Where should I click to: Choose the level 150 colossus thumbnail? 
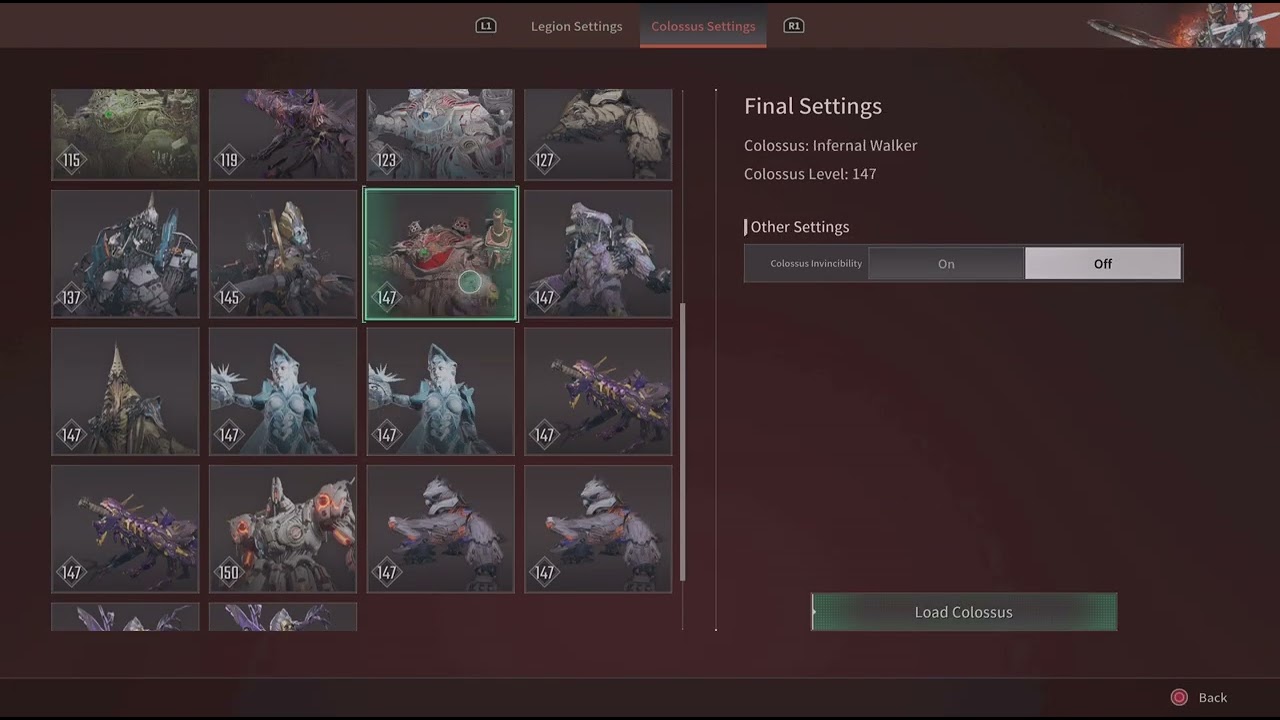(x=283, y=529)
